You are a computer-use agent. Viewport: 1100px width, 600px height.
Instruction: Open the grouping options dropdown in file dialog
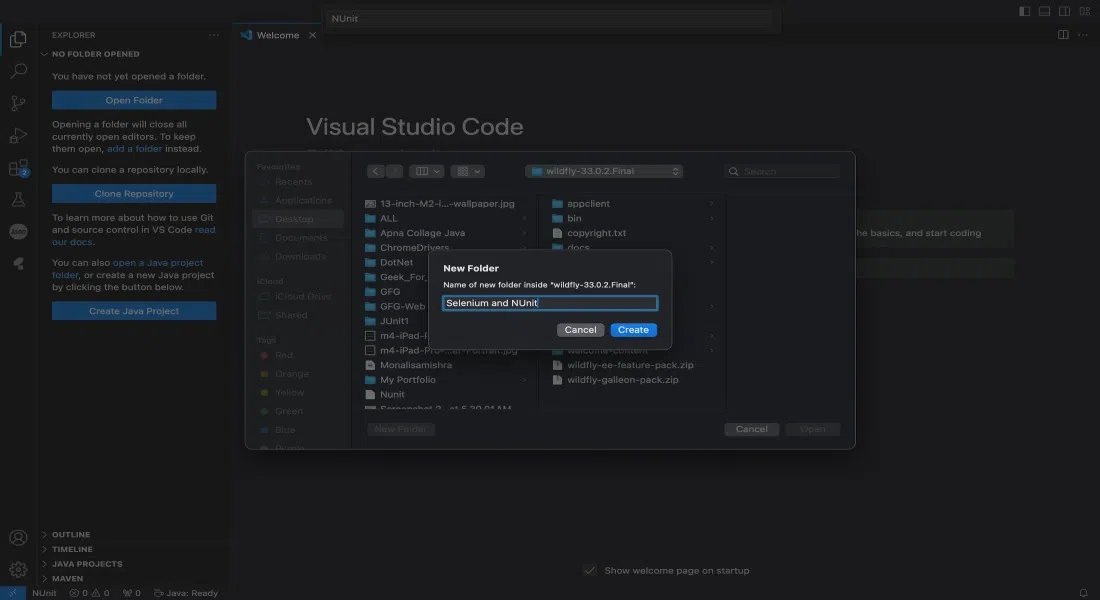[x=468, y=171]
